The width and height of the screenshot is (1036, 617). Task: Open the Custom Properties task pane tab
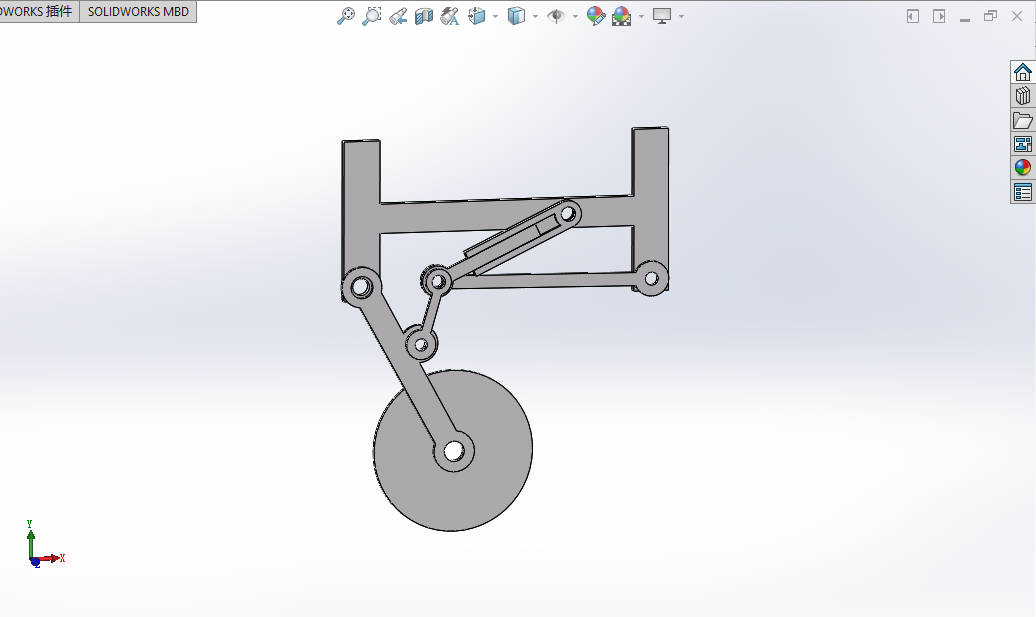pos(1023,192)
